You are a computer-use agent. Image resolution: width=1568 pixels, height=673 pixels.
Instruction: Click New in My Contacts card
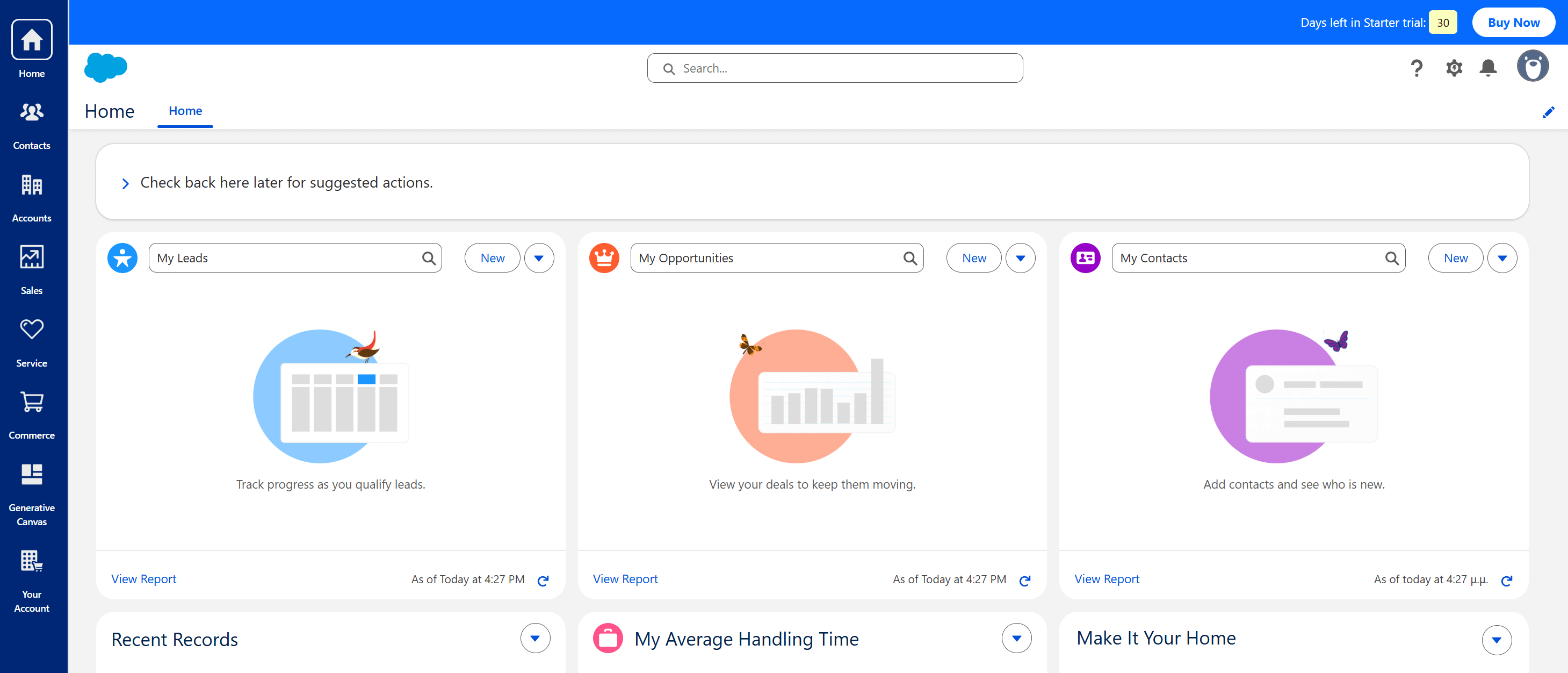1455,258
